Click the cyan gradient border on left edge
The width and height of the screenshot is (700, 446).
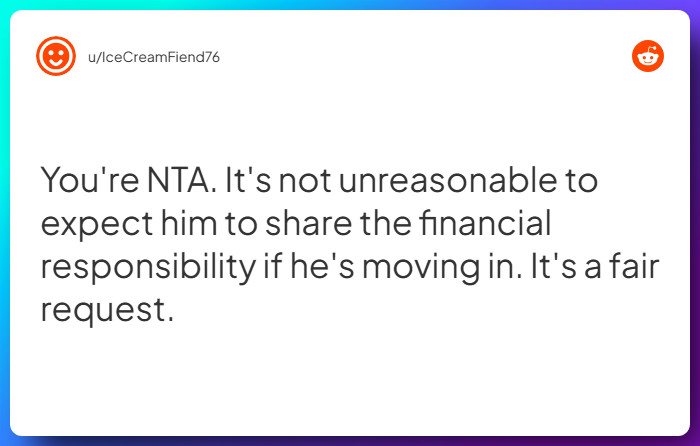click(4, 223)
